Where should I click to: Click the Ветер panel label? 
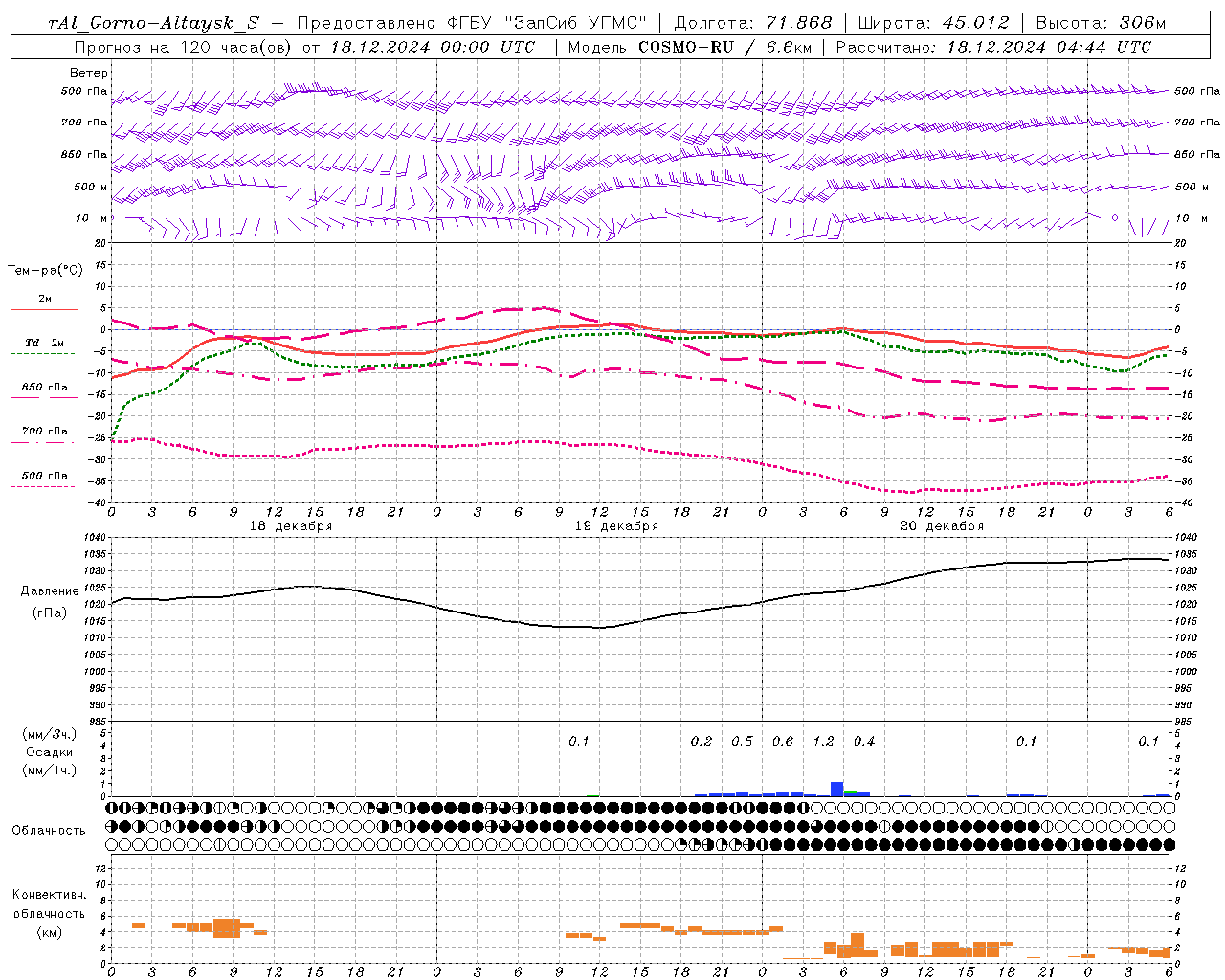click(x=89, y=73)
